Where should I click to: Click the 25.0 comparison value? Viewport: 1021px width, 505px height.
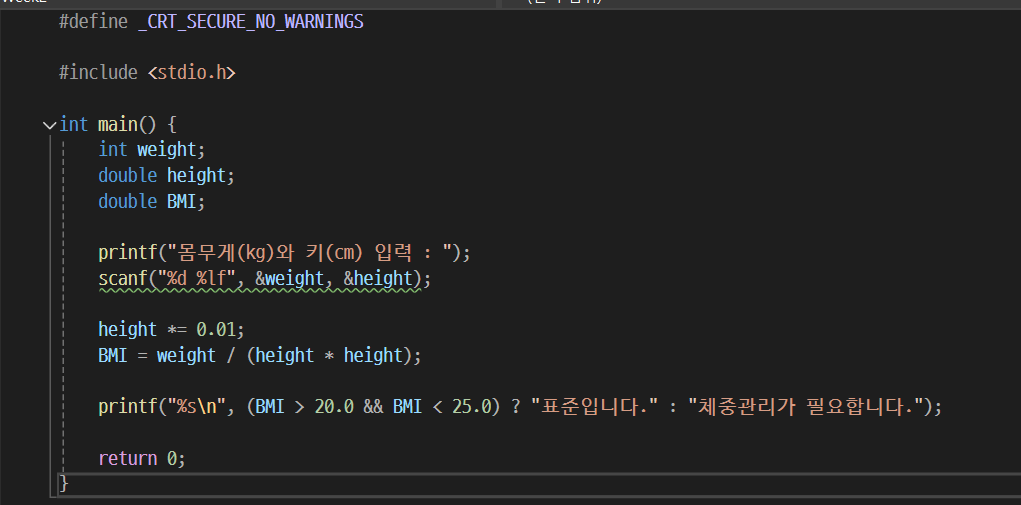[471, 407]
